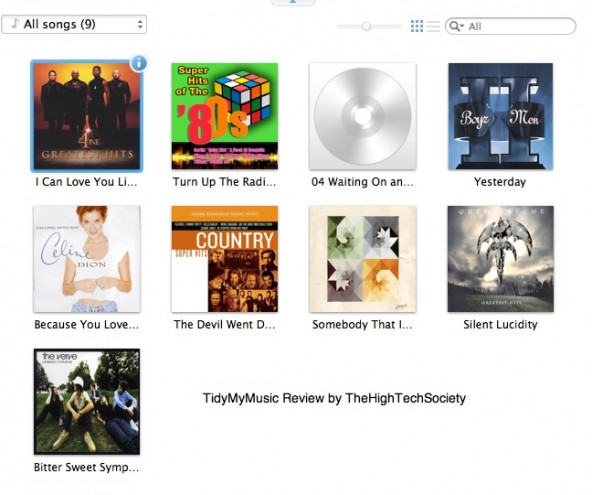Select the 4NE Greatest Hits album cover
The width and height of the screenshot is (592, 495).
click(x=87, y=116)
